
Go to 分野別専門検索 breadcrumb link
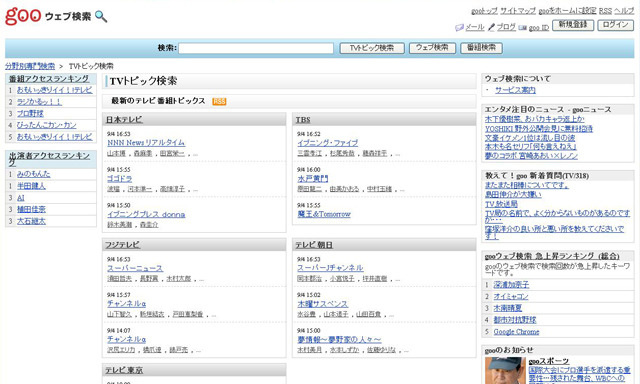coord(30,66)
